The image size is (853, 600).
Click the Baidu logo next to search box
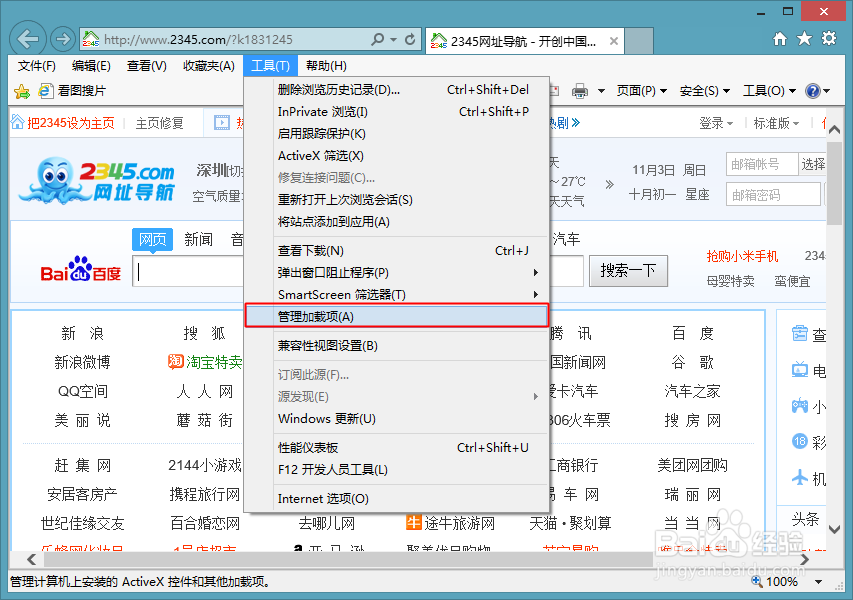tap(81, 270)
